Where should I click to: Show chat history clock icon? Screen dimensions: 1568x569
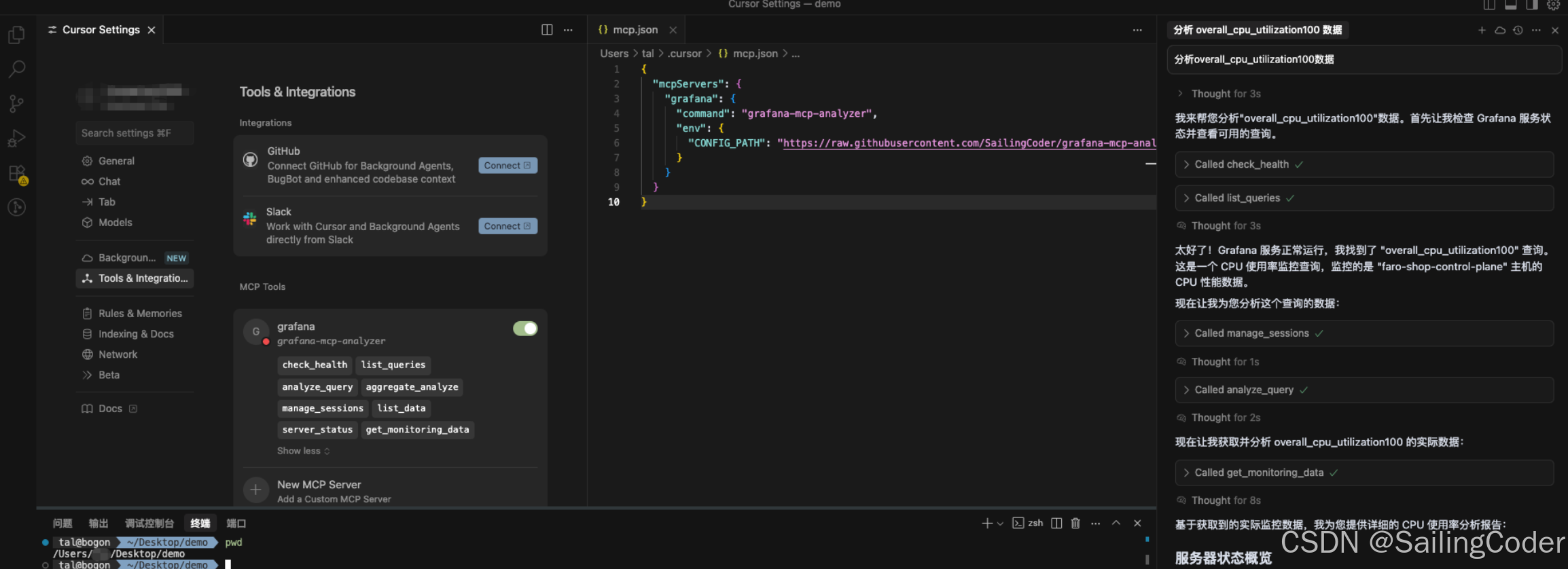point(1518,30)
